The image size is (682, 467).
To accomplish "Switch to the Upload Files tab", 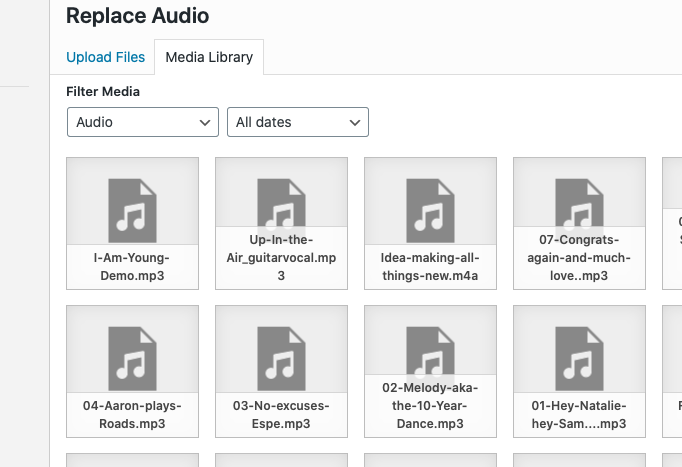I will (105, 57).
